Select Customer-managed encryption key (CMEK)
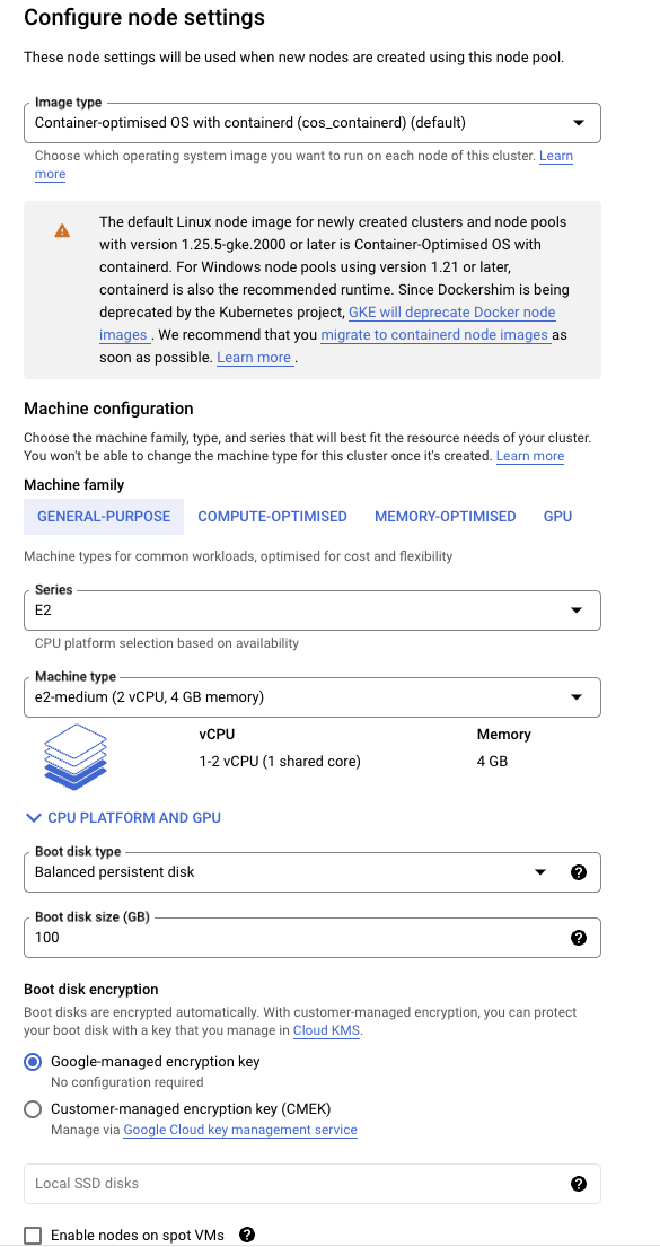The image size is (660, 1247). pyautogui.click(x=33, y=1109)
